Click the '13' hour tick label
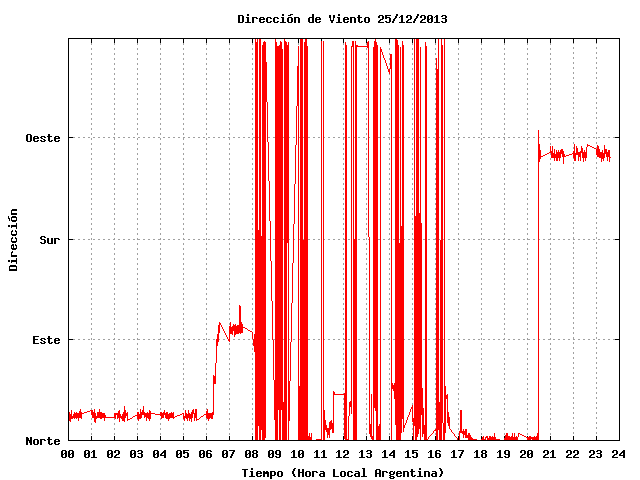The width and height of the screenshot is (640, 480). [366, 454]
